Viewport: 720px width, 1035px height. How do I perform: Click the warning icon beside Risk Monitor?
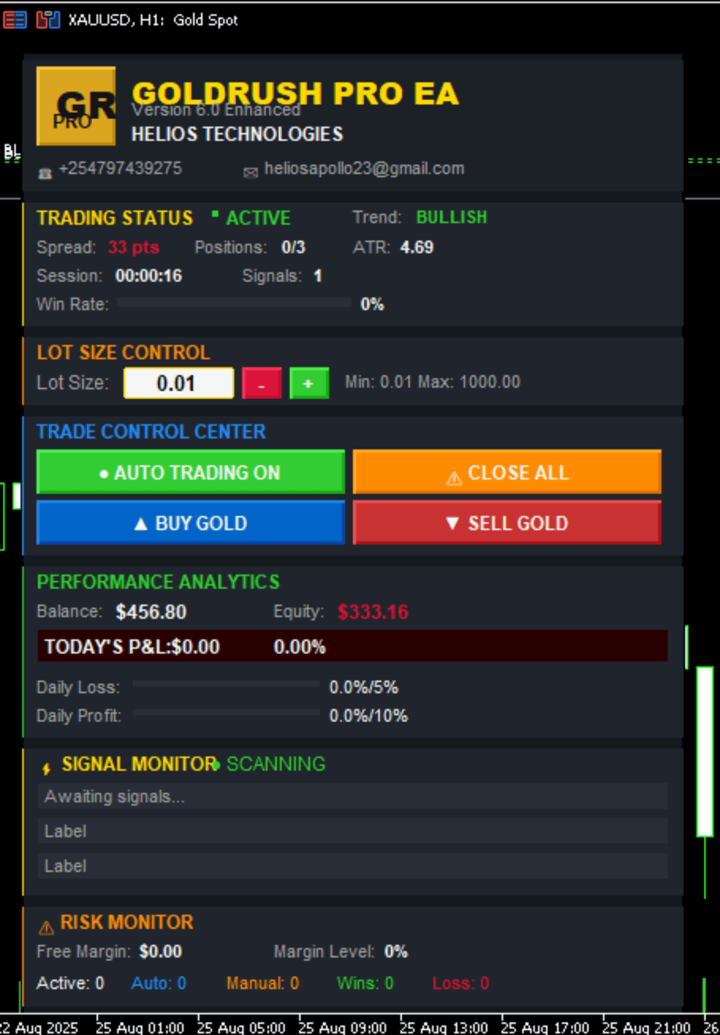pyautogui.click(x=46, y=927)
